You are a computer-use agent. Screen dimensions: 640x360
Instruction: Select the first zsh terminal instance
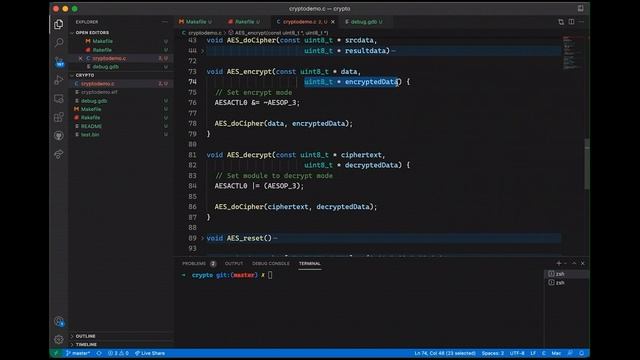click(567, 274)
